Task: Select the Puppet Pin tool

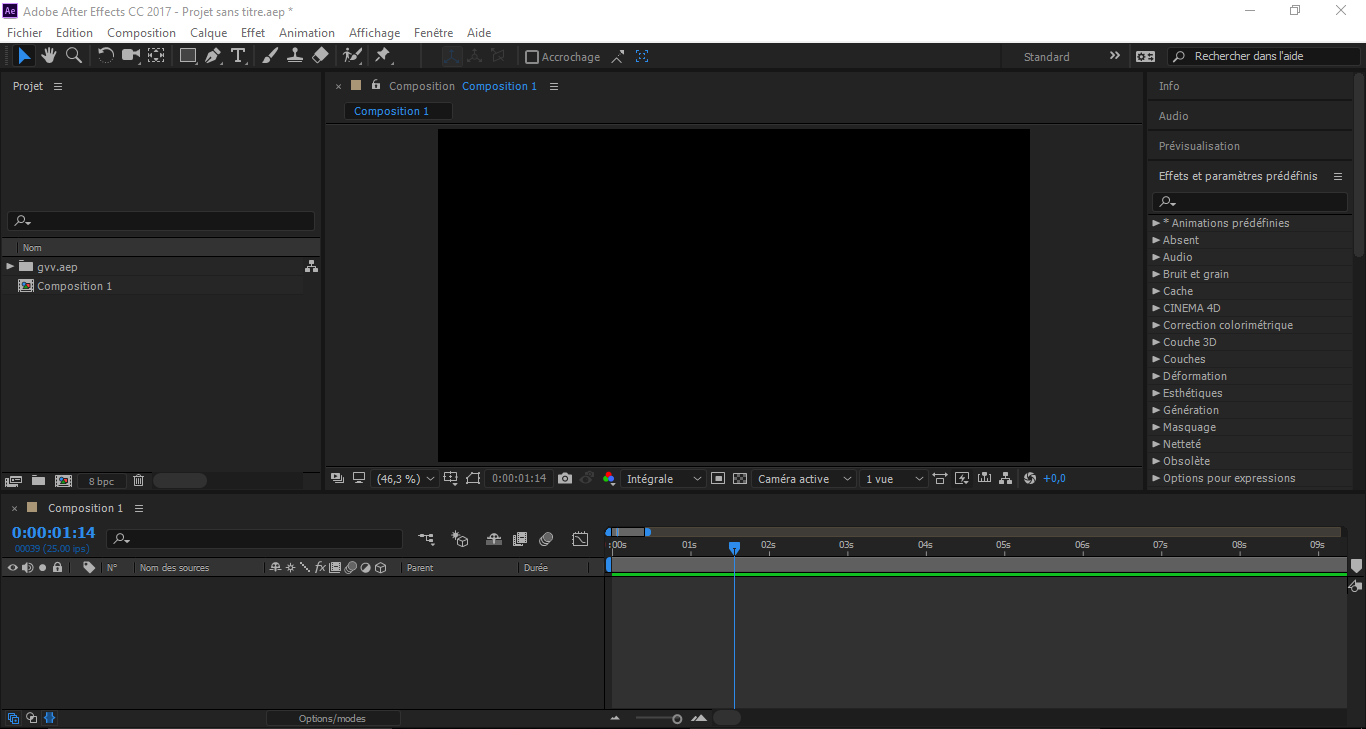Action: click(382, 56)
